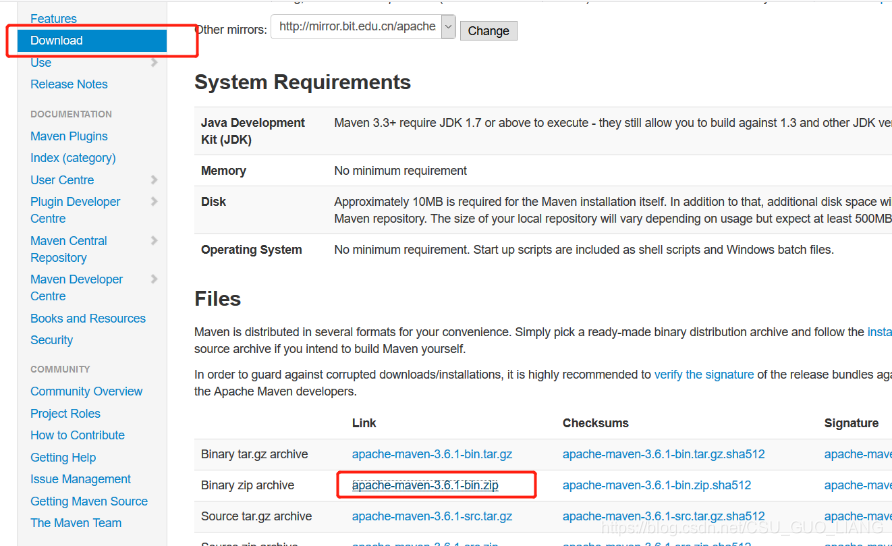
Task: Download apache-maven-3.6.1-bin.zip
Action: pyautogui.click(x=425, y=485)
